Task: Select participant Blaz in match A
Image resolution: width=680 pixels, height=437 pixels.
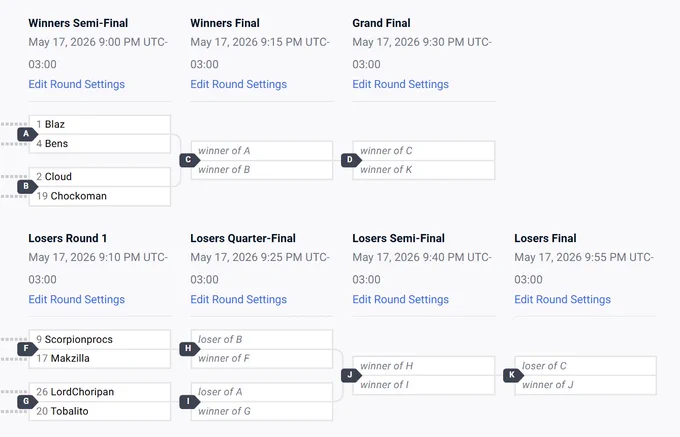Action: [x=100, y=124]
